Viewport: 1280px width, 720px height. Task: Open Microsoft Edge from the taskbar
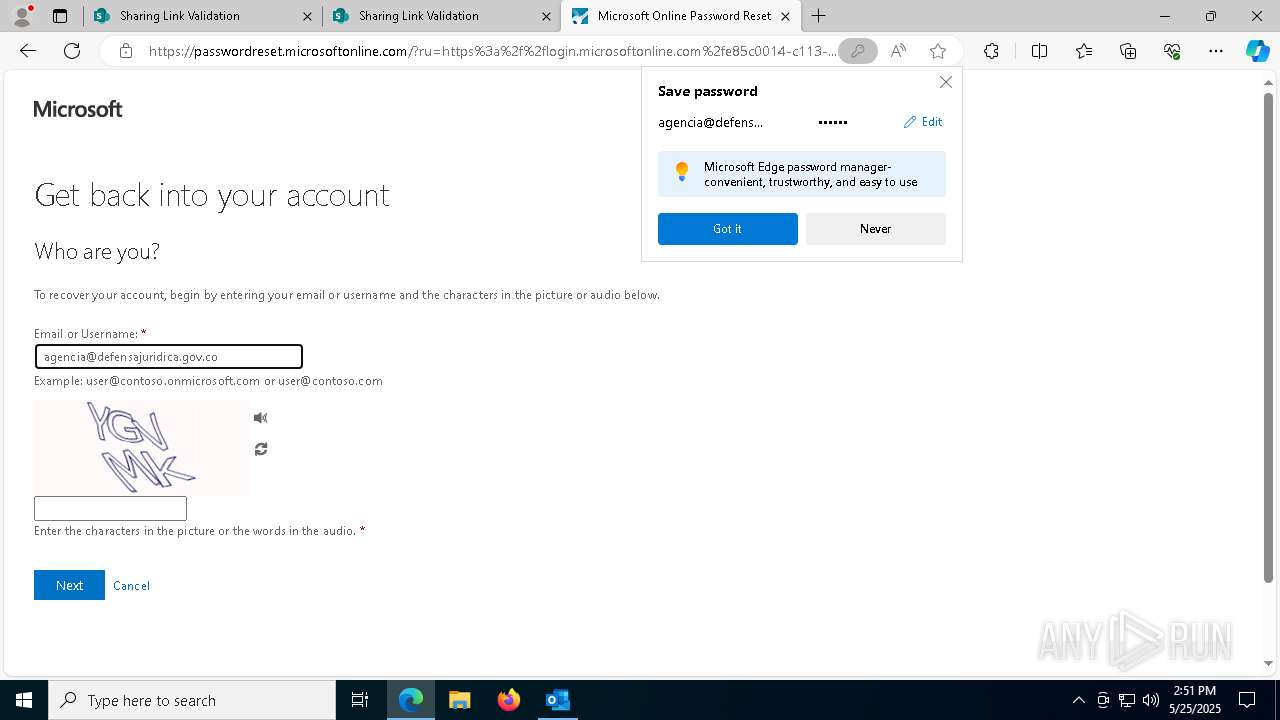[411, 700]
